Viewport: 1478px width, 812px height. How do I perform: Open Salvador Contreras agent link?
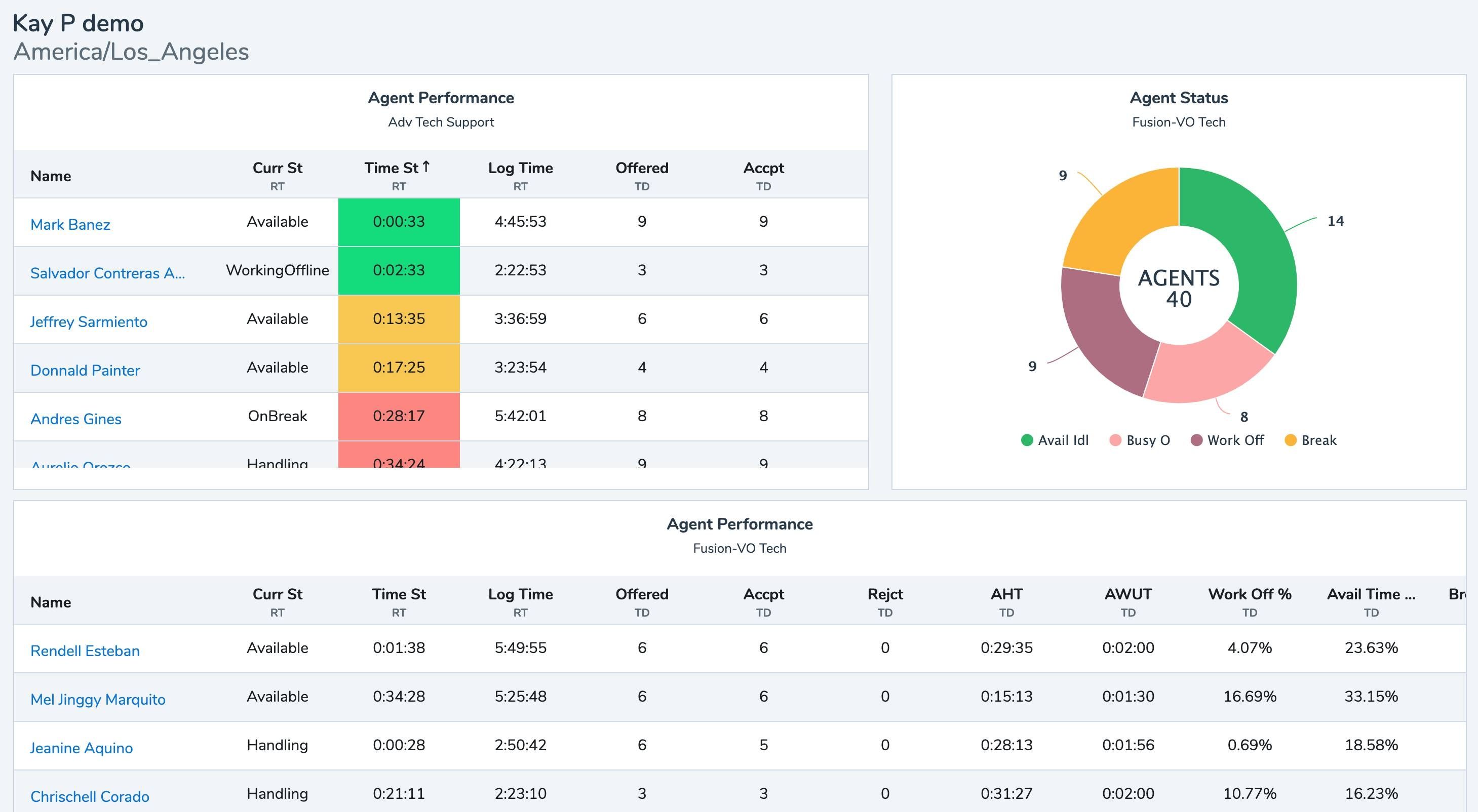107,273
